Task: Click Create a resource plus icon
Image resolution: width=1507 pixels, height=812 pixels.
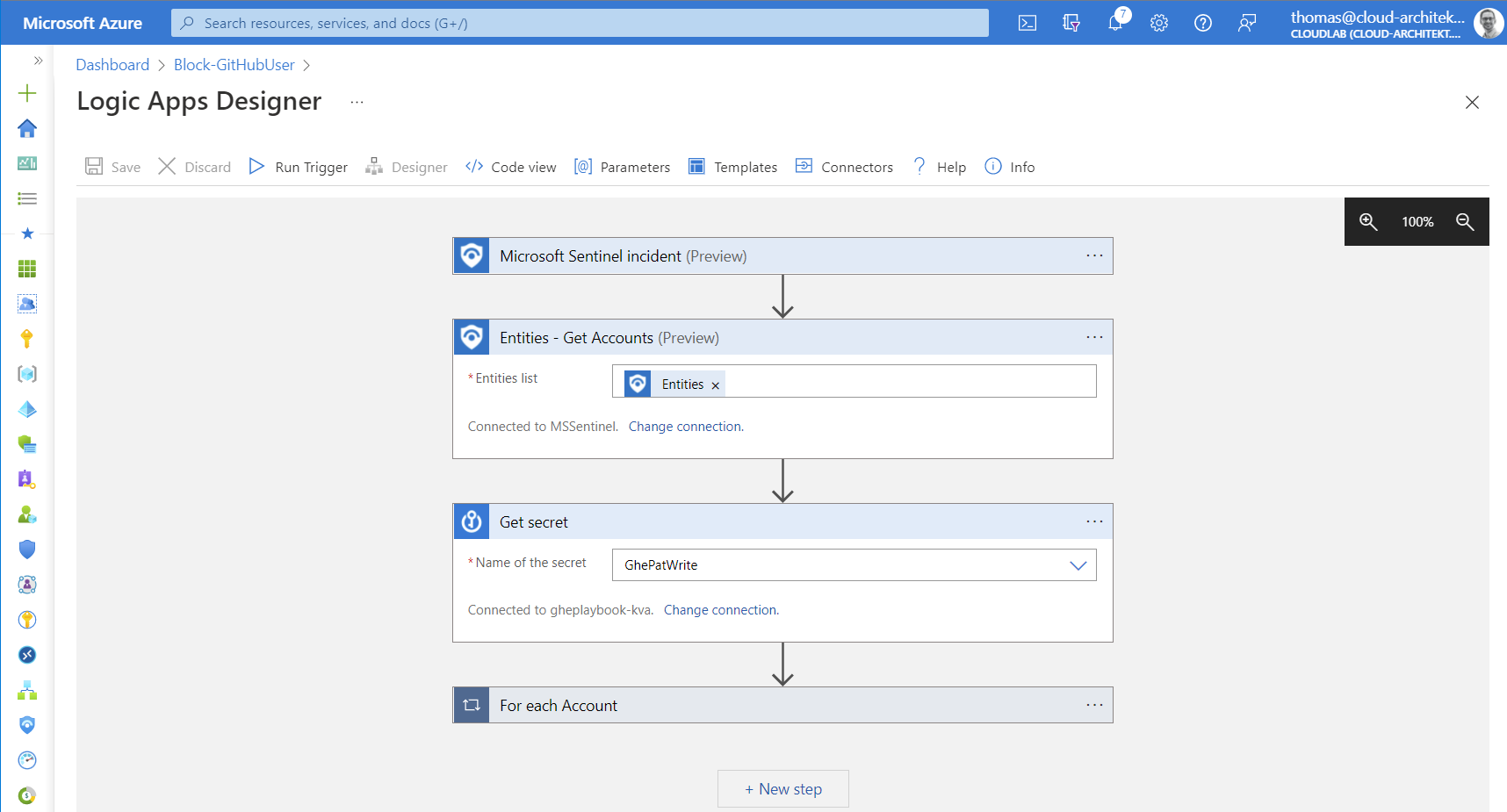Action: tap(27, 93)
